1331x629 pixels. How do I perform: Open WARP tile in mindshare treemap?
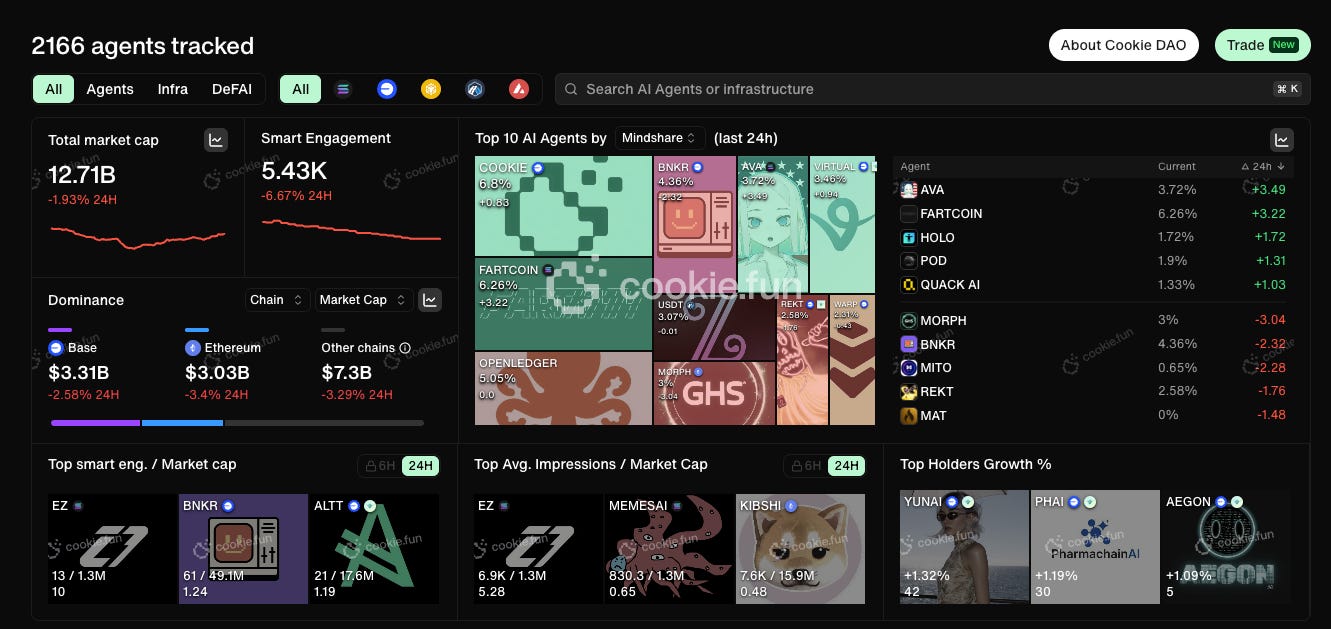(853, 360)
